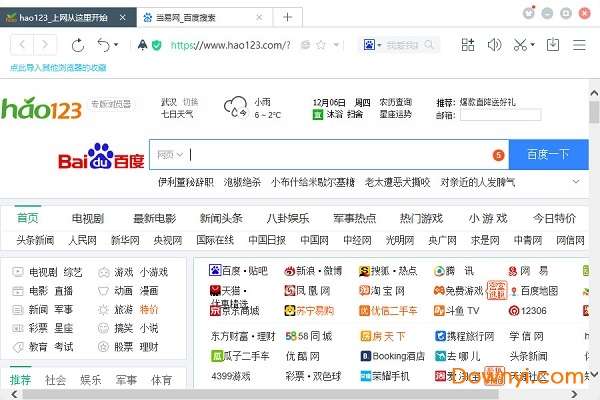
Task: Open the browser hamburger menu
Action: click(579, 45)
